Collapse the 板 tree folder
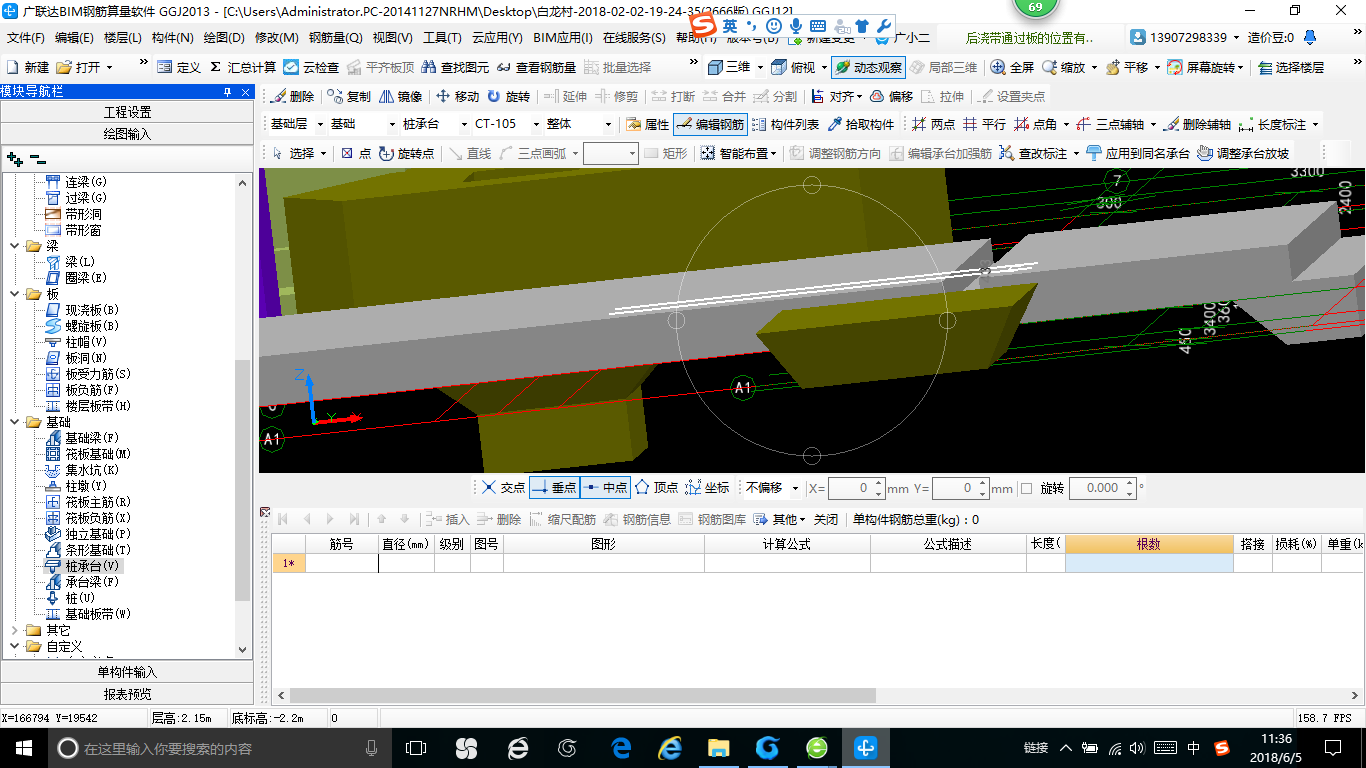Image resolution: width=1366 pixels, height=768 pixels. (14, 294)
